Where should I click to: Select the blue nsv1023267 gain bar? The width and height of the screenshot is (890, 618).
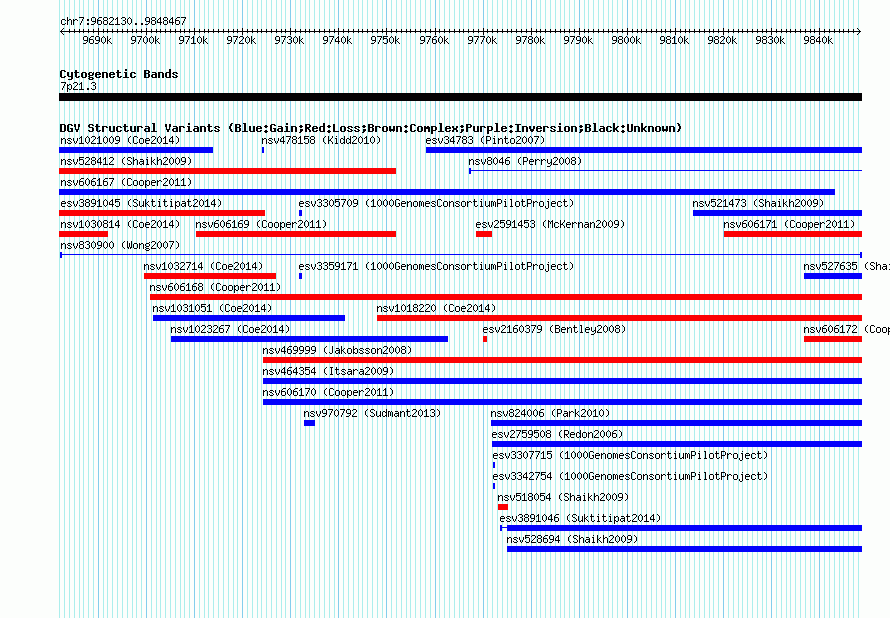309,339
